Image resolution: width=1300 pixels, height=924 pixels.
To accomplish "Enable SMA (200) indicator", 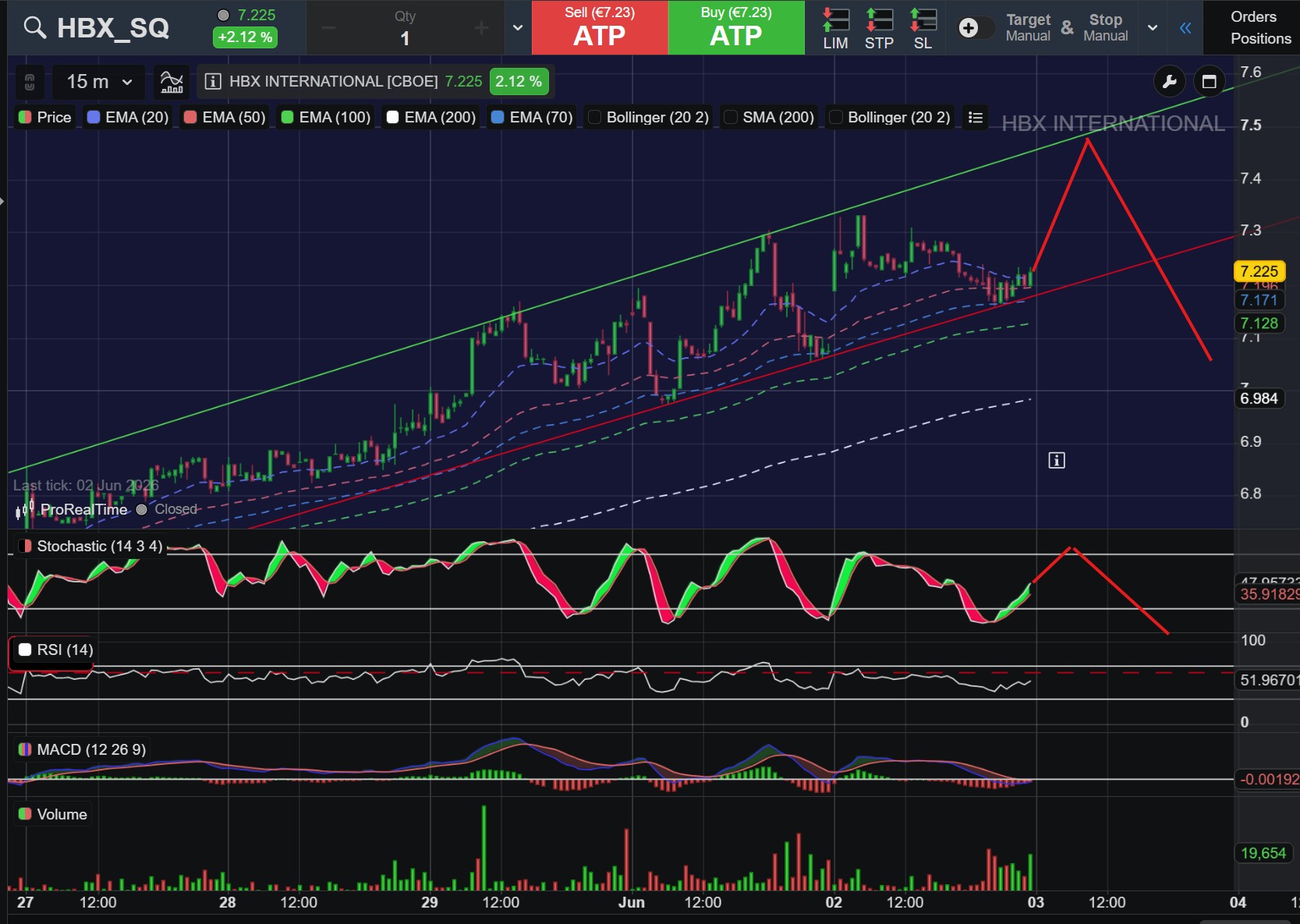I will pyautogui.click(x=770, y=117).
